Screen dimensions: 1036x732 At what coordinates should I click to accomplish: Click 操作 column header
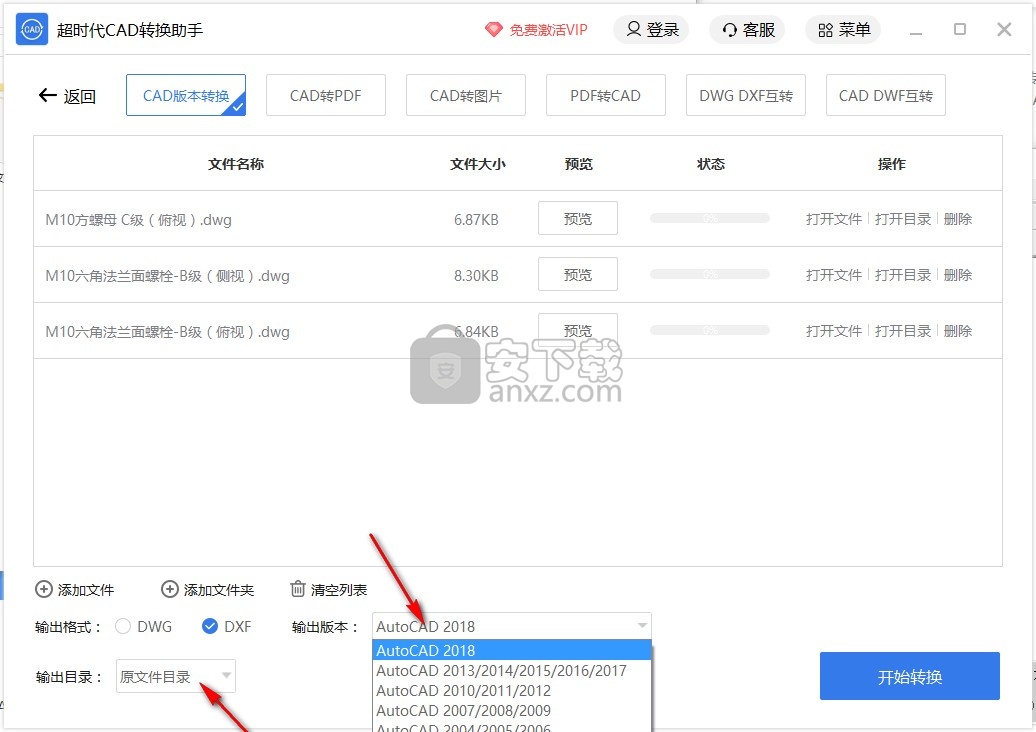pyautogui.click(x=892, y=164)
